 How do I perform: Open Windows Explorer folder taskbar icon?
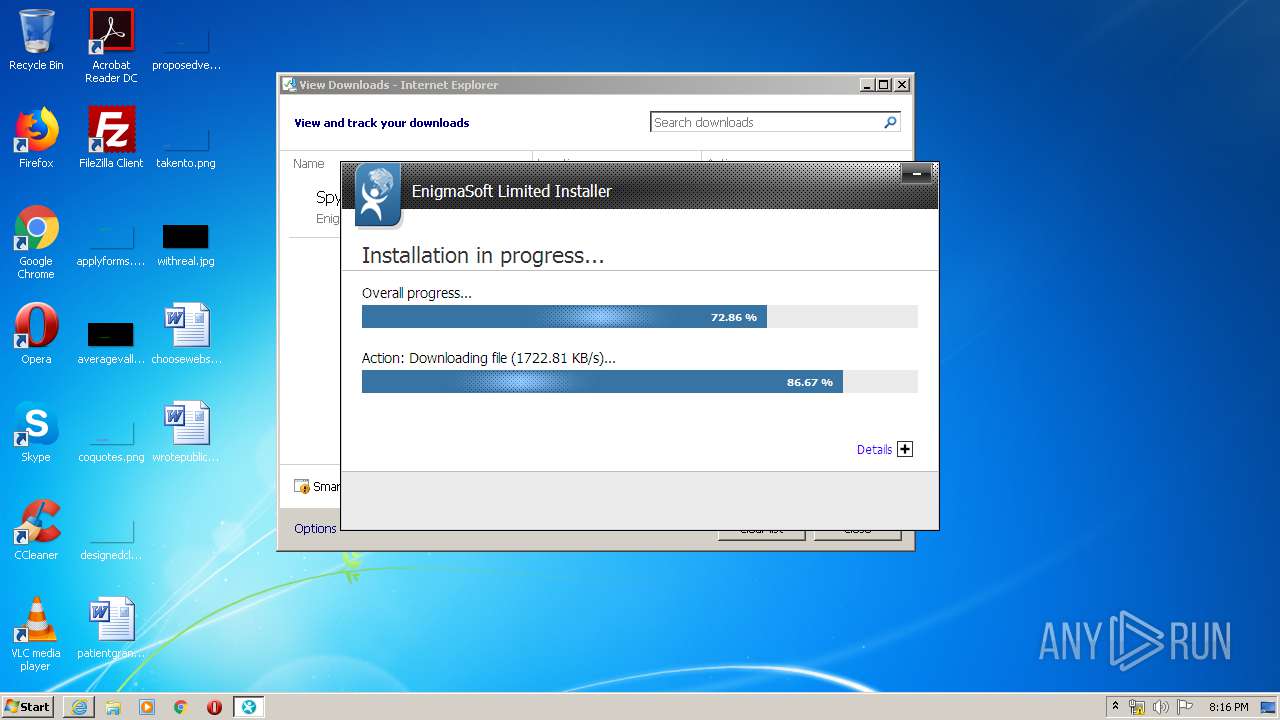113,707
